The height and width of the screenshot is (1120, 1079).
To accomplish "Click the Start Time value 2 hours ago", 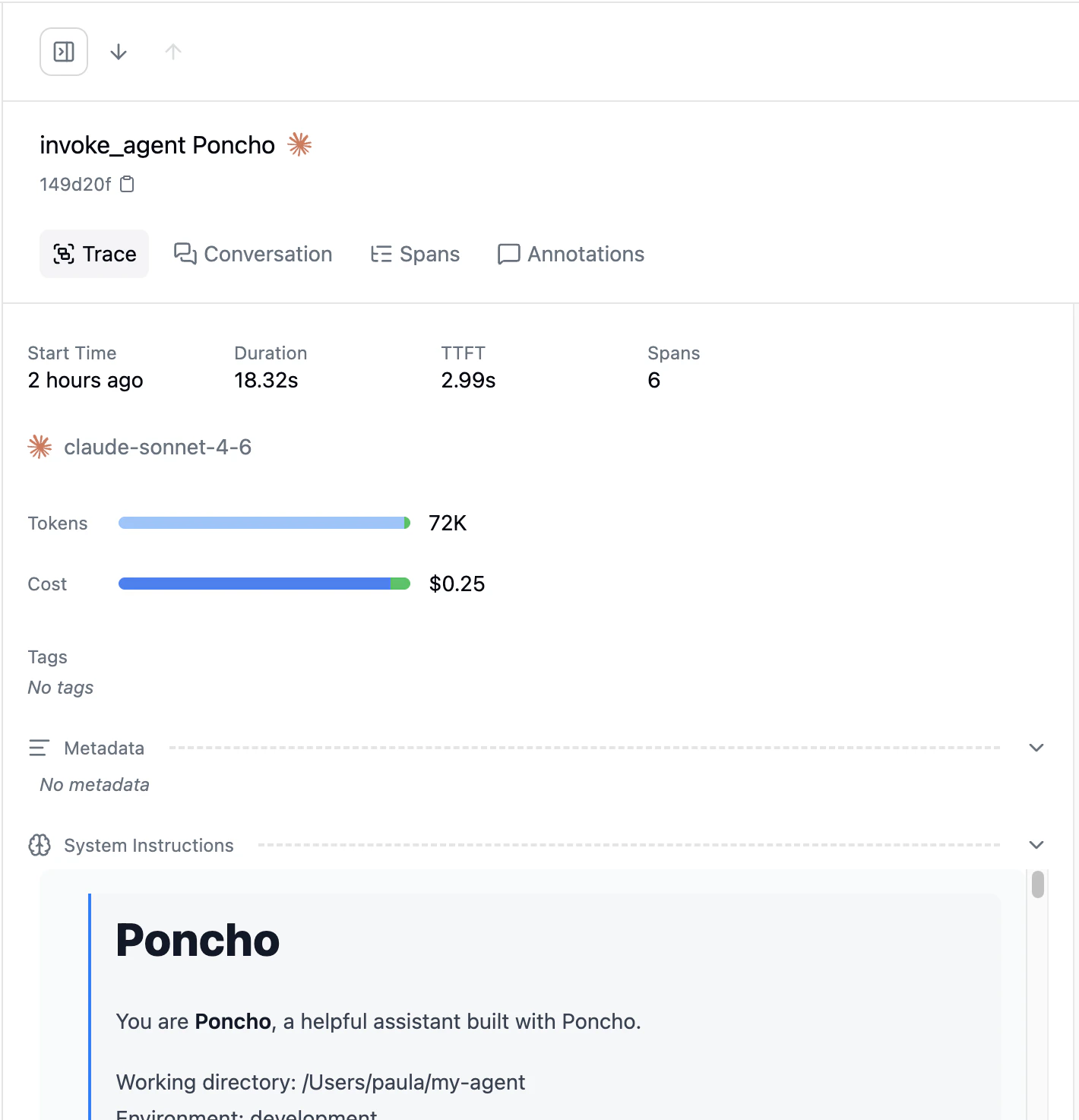I will (x=85, y=380).
